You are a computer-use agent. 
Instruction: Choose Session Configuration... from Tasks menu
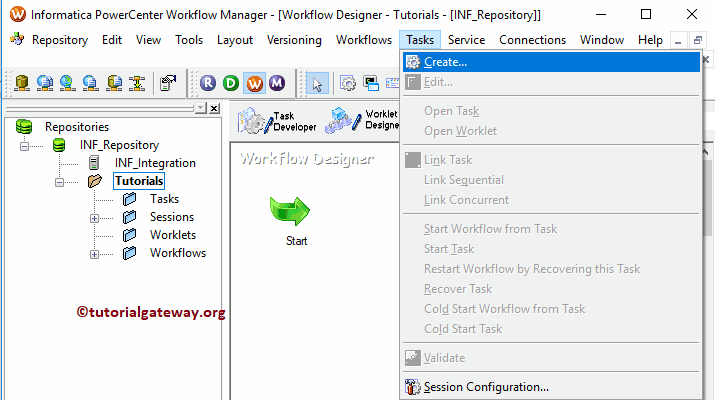tap(551, 387)
